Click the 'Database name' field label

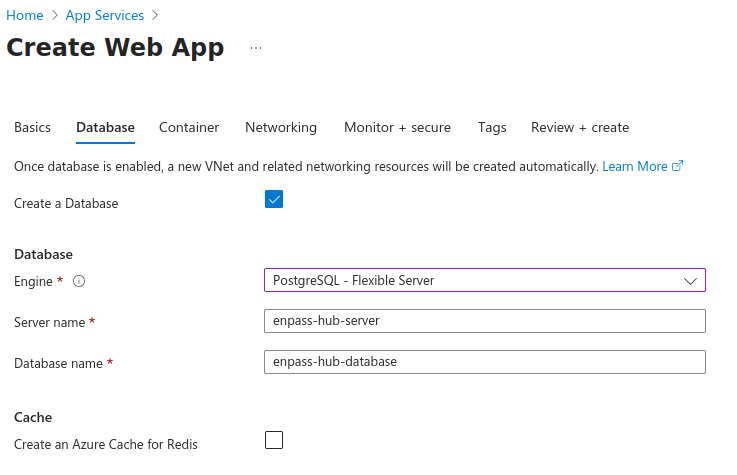58,363
